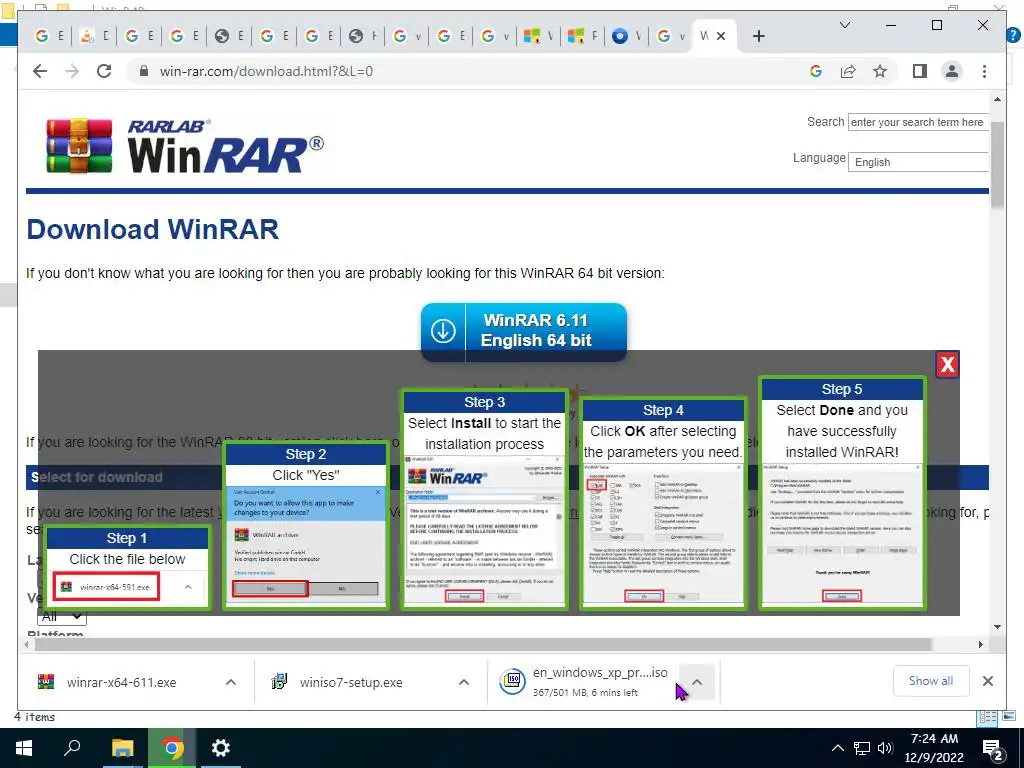Open the browser side panel
Image resolution: width=1024 pixels, height=768 pixels.
coord(920,71)
